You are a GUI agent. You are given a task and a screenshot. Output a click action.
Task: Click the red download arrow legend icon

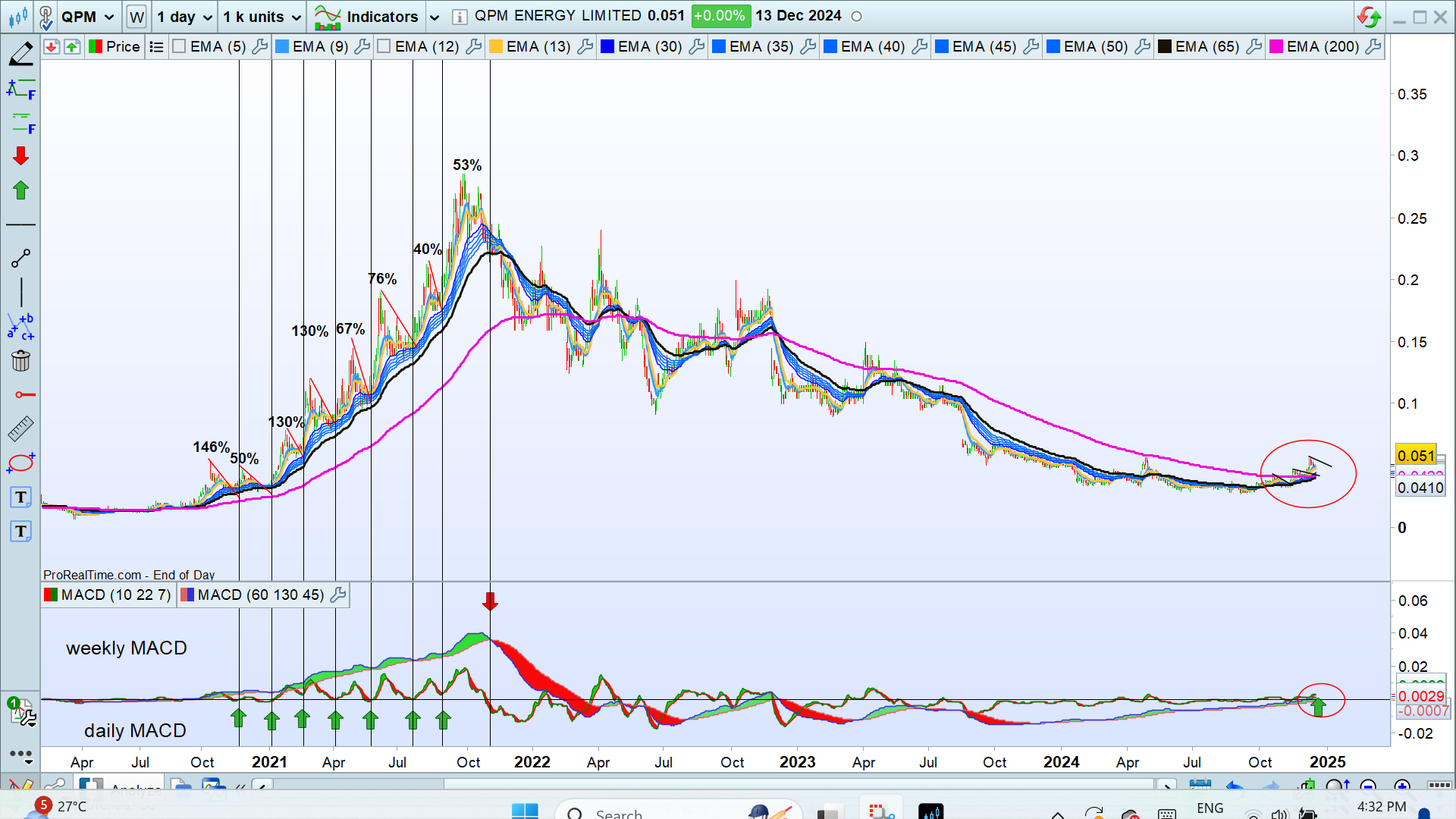(x=51, y=47)
